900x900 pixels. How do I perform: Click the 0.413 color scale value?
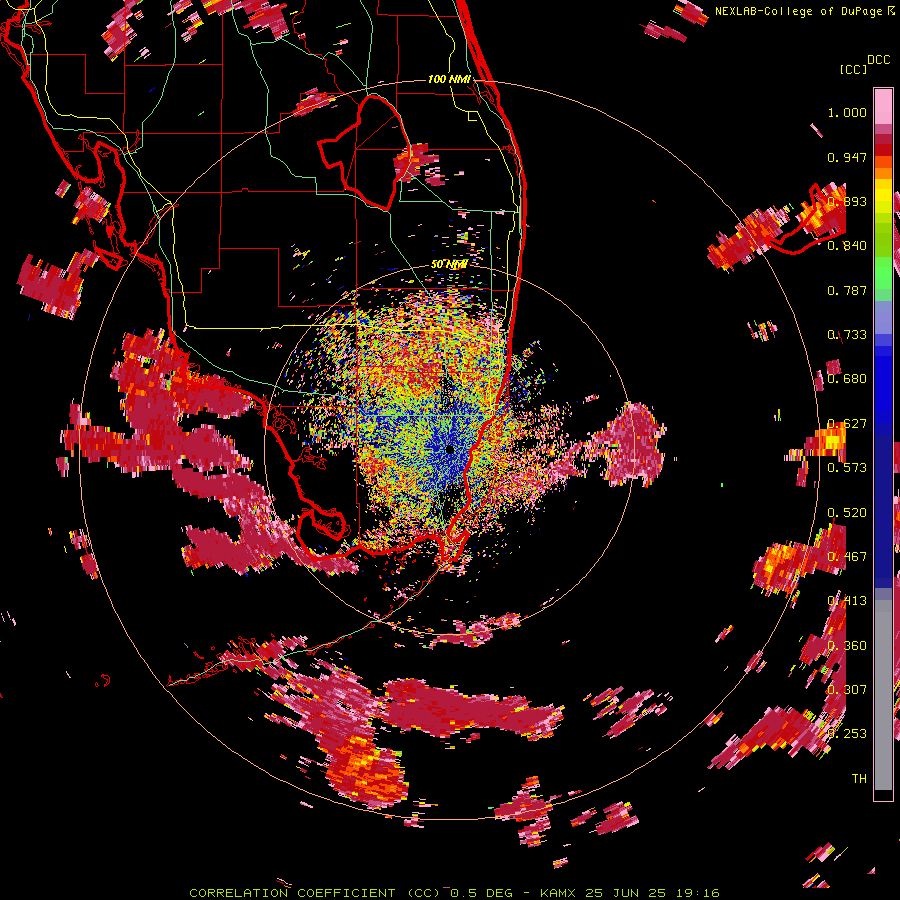pos(847,601)
